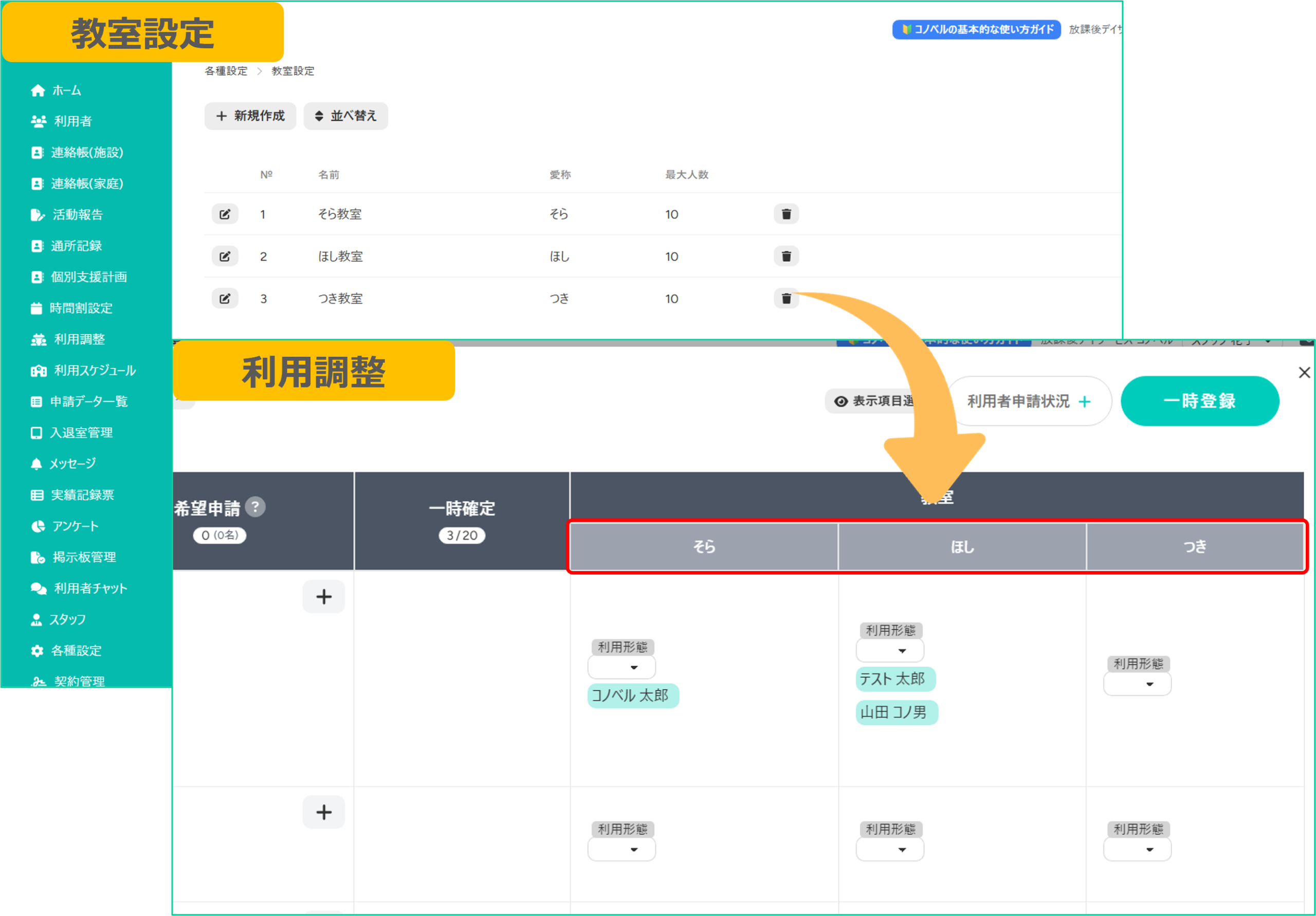The width and height of the screenshot is (1316, 916).
Task: Open 利用形態 dropdown in first-row そら column
Action: (622, 667)
